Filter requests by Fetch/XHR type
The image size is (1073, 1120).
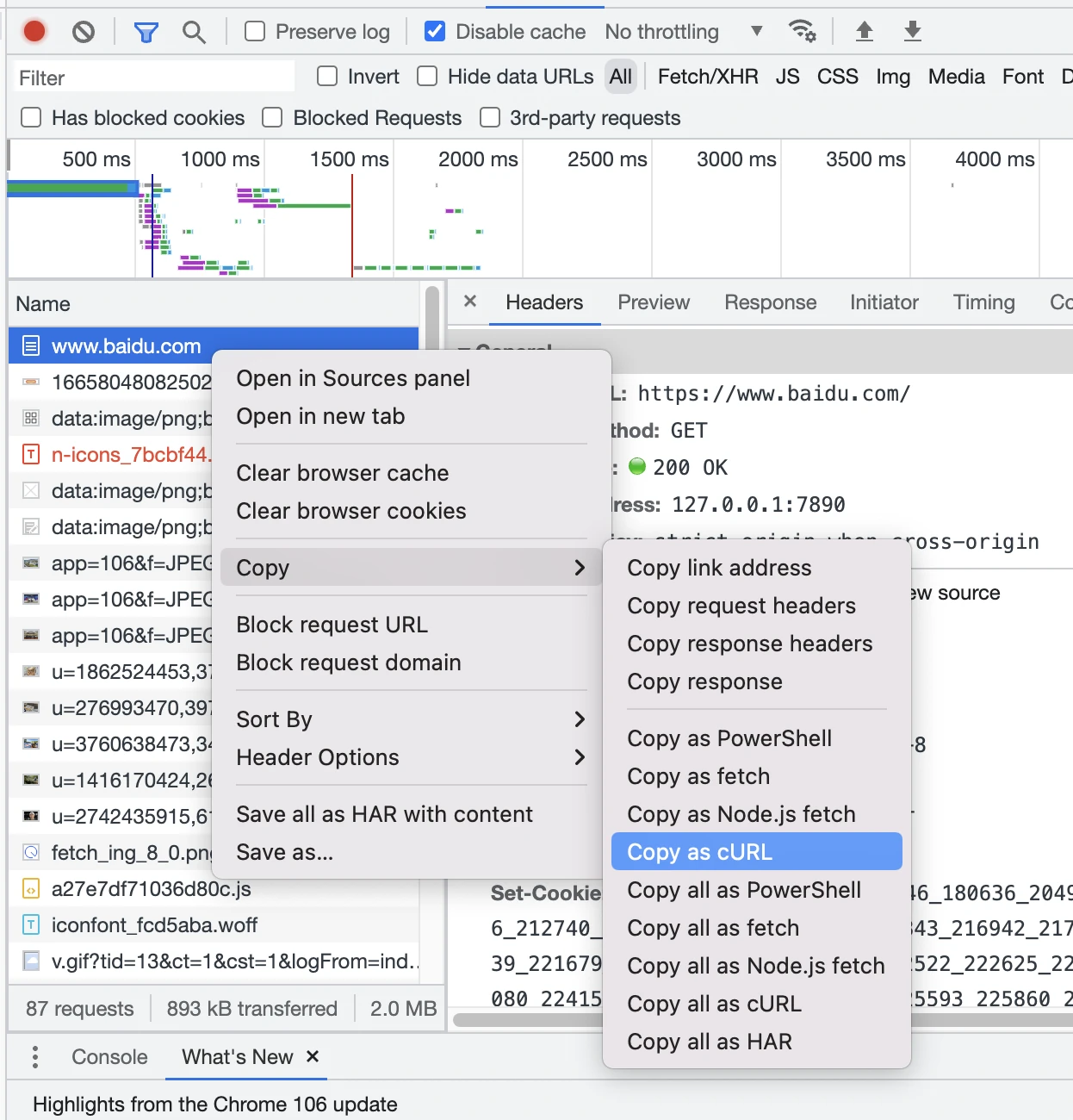click(707, 77)
